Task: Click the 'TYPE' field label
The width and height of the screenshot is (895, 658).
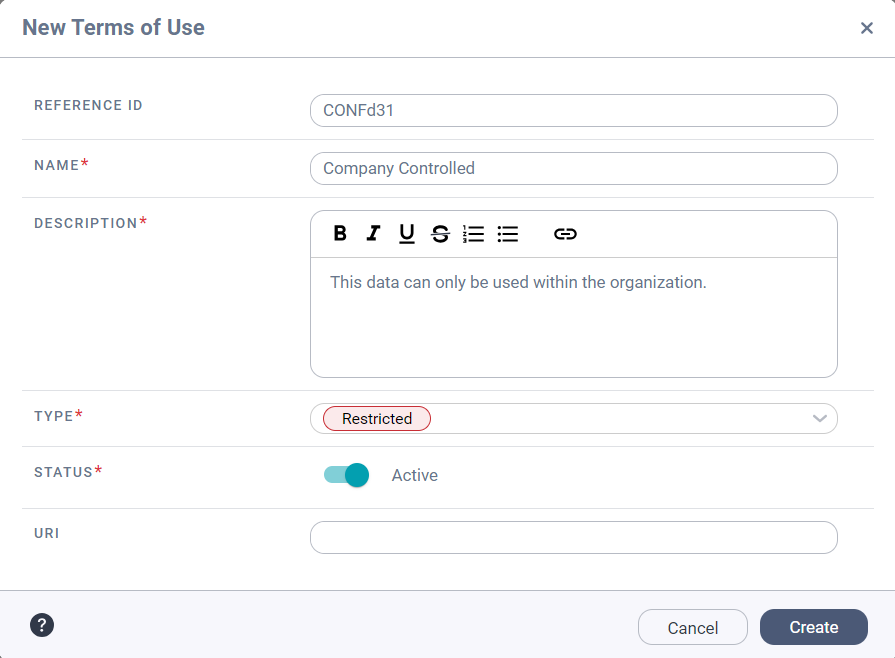Action: (54, 416)
